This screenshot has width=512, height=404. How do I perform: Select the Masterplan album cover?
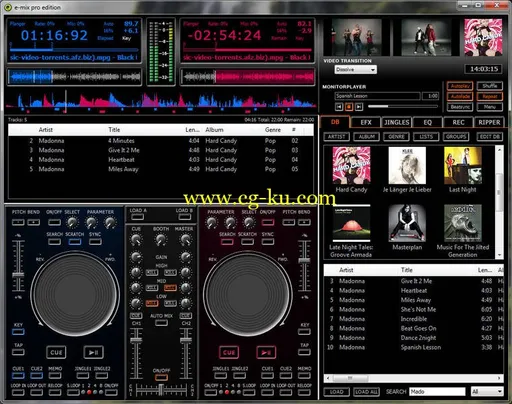tap(407, 223)
